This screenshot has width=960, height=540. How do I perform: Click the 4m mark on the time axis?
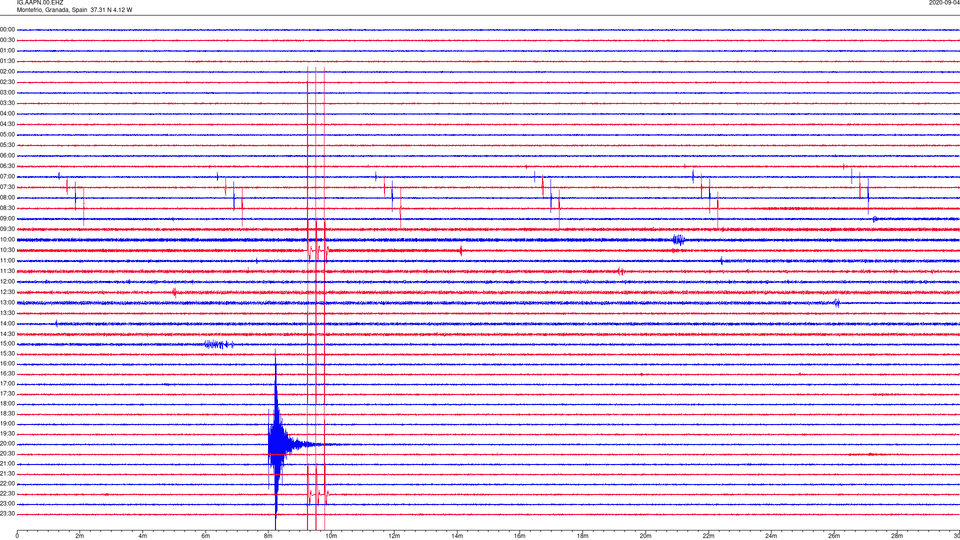(143, 536)
